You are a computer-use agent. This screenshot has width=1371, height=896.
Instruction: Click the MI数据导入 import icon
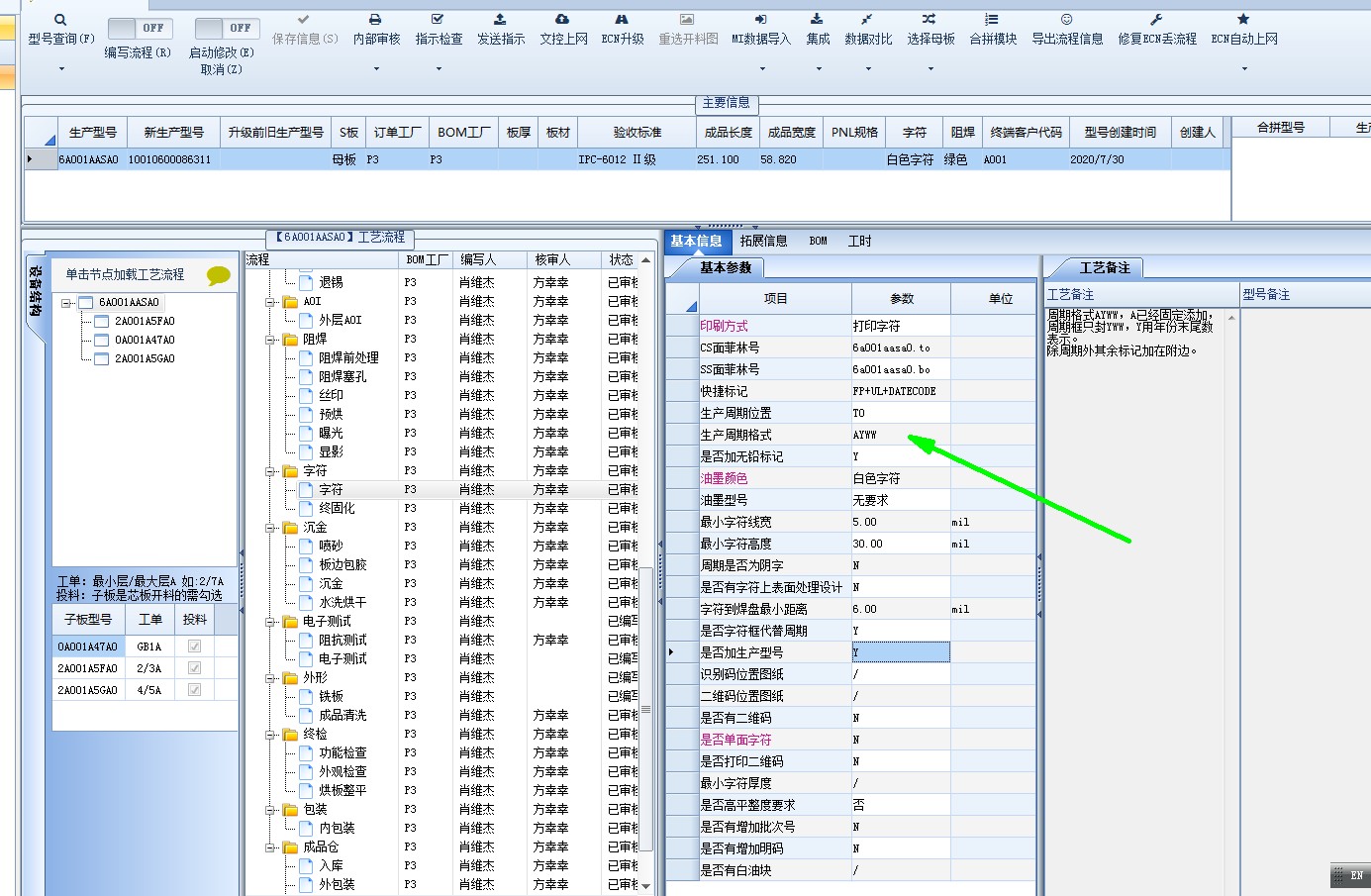point(760,19)
